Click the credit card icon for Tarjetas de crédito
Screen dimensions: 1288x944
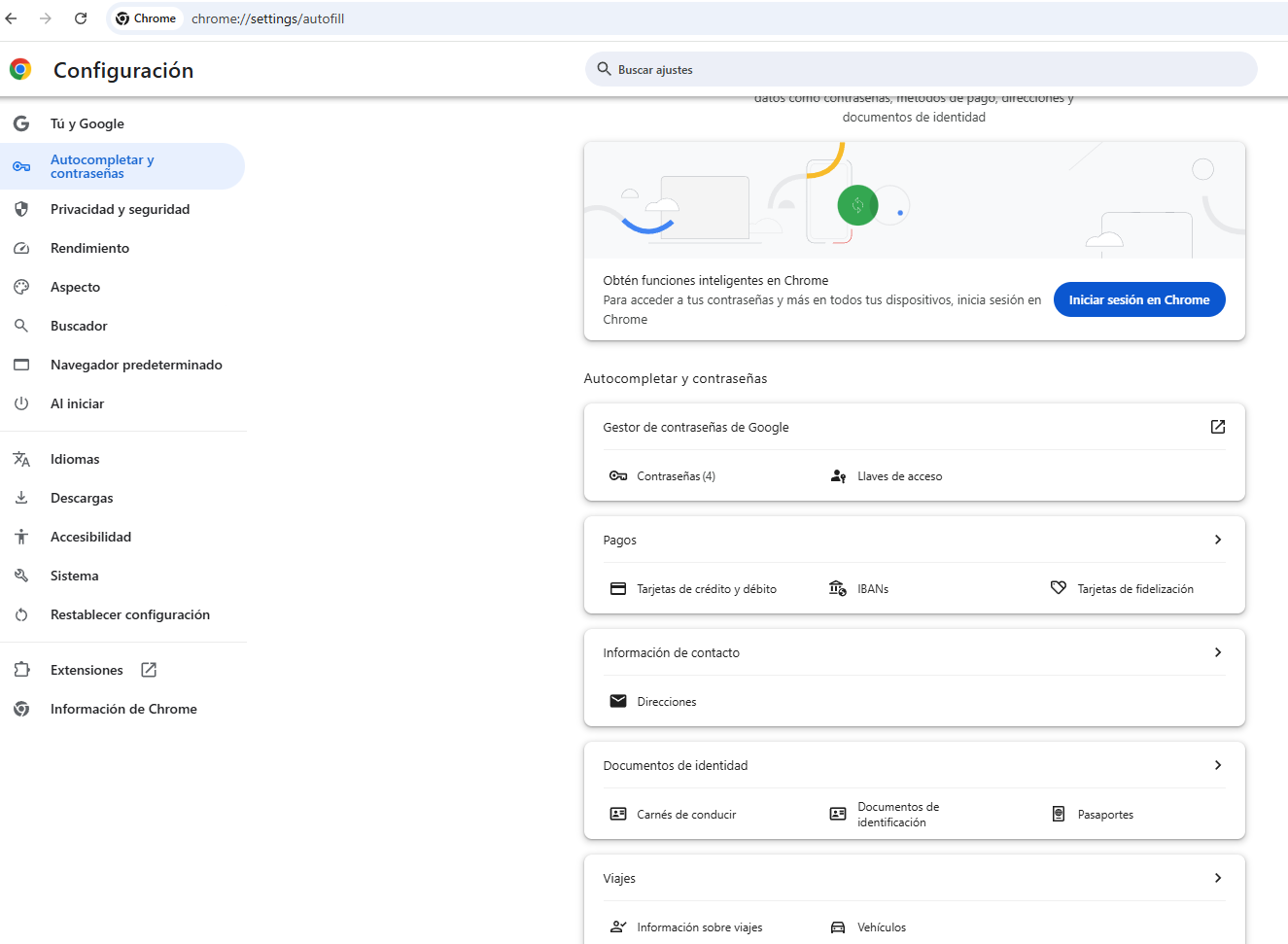click(618, 588)
